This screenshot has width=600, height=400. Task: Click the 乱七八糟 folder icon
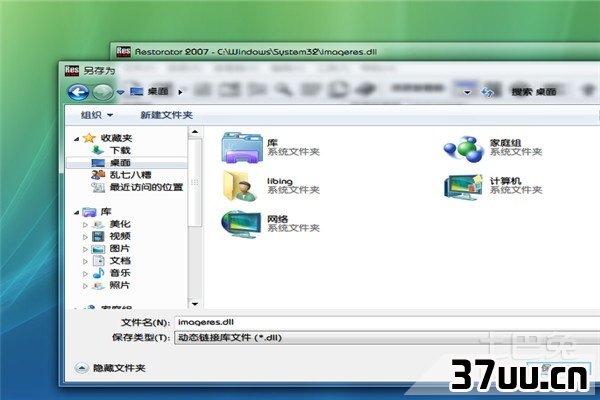tap(98, 175)
